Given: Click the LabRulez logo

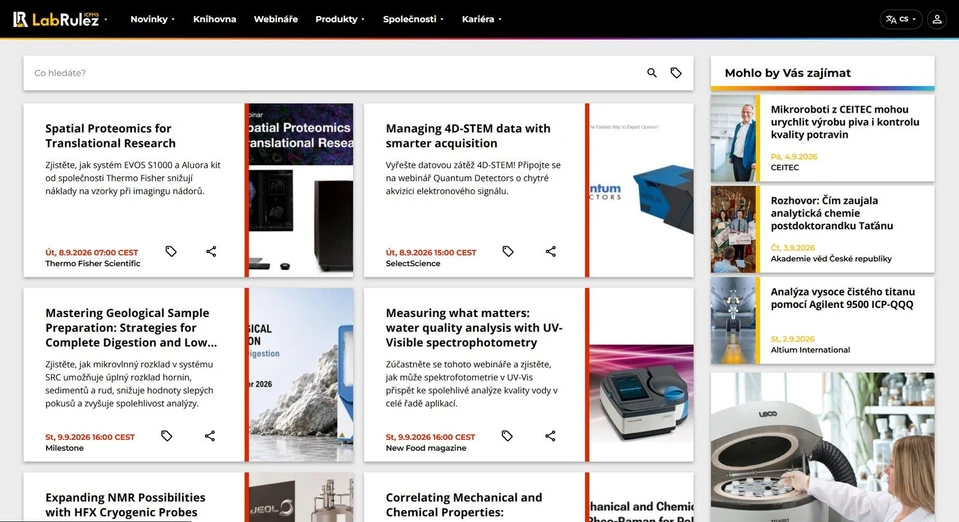Looking at the screenshot, I should [x=56, y=19].
